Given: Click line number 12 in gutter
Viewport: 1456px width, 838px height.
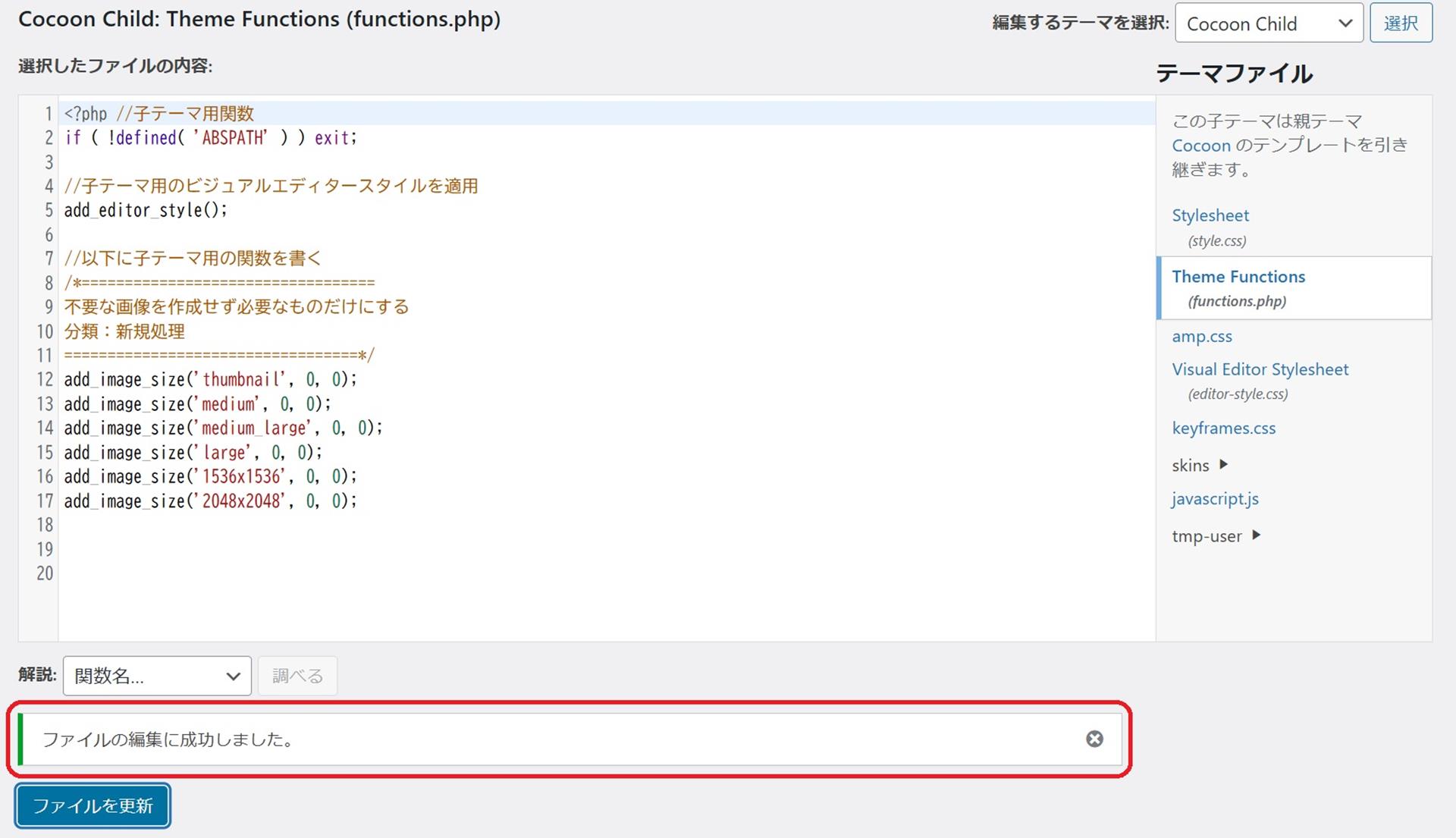Looking at the screenshot, I should tap(45, 379).
